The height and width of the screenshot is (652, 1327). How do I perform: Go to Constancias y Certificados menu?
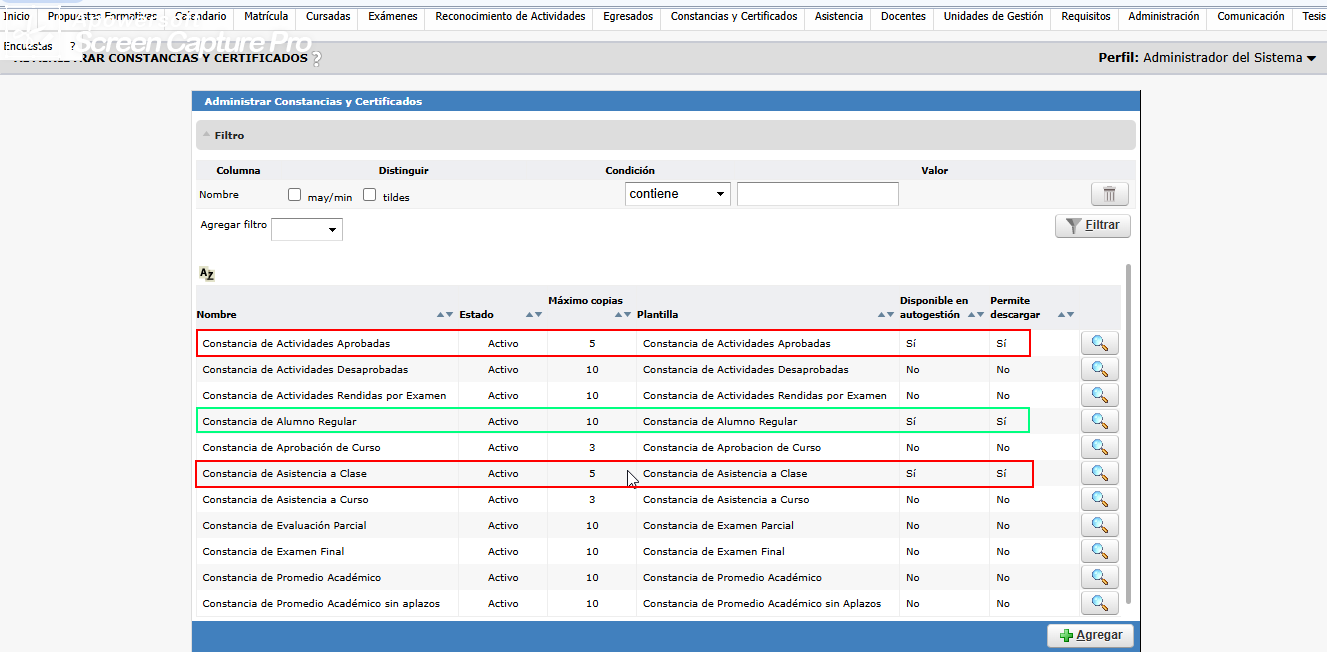click(734, 17)
